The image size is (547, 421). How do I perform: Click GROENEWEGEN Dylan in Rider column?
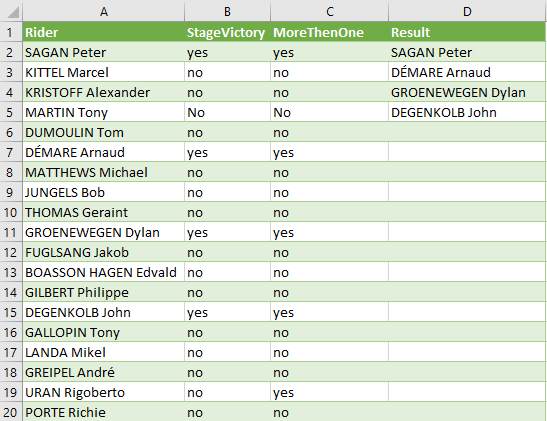click(104, 232)
